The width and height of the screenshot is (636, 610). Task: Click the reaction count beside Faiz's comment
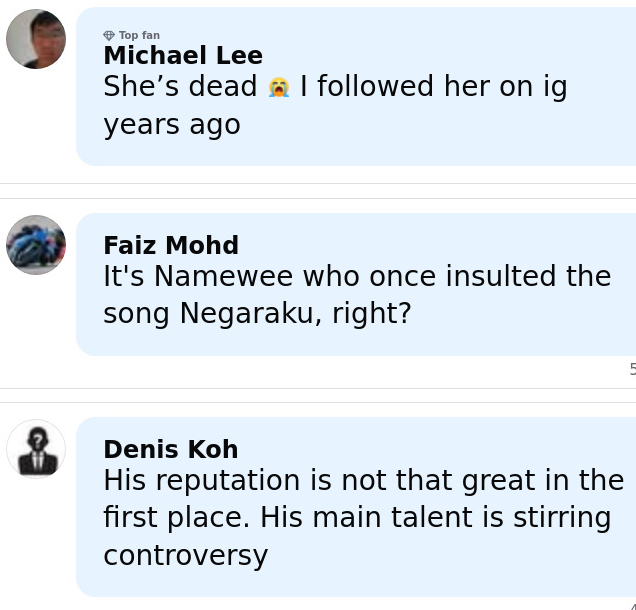632,369
